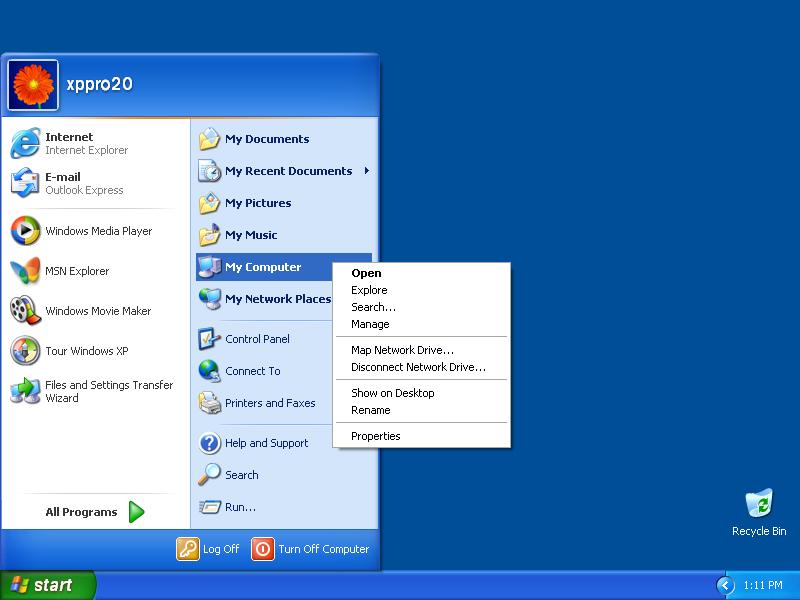This screenshot has height=600, width=800.
Task: Click the My Pictures folder icon
Action: [209, 203]
